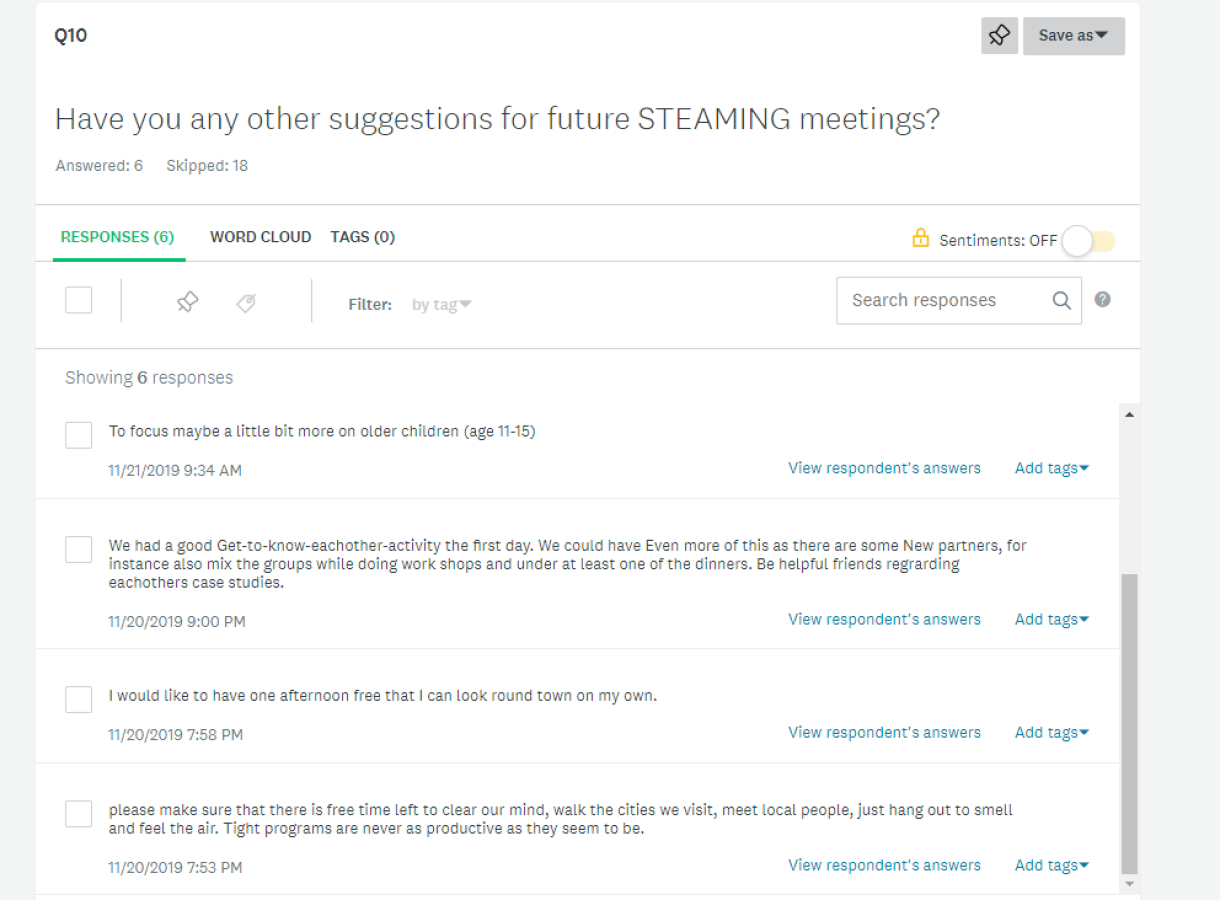View respondent's answers for the 7:53 PM response

(x=884, y=865)
